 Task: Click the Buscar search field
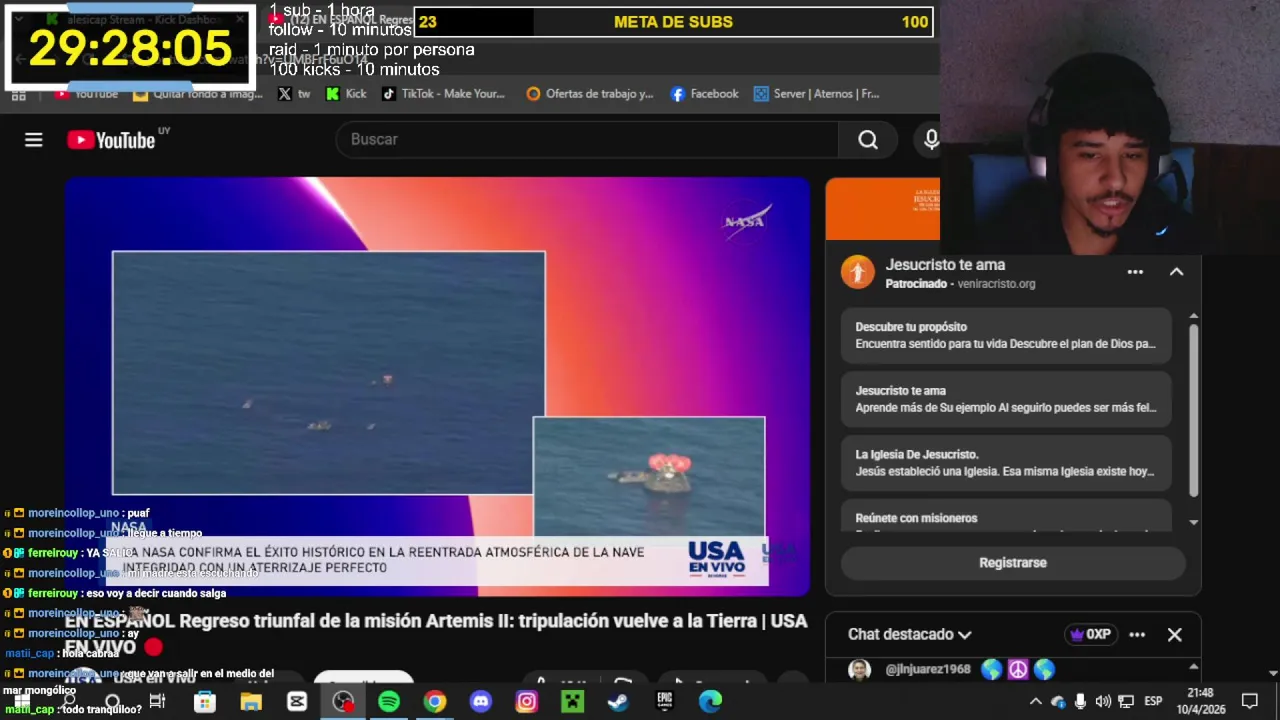point(588,139)
